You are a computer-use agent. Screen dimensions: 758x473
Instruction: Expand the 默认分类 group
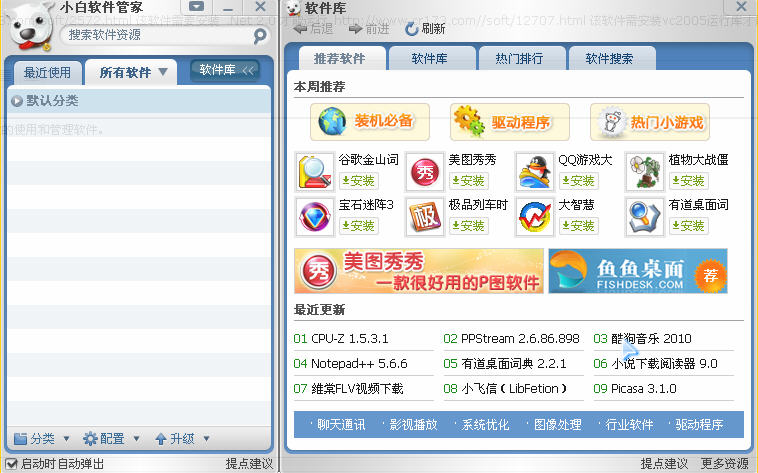coord(16,101)
